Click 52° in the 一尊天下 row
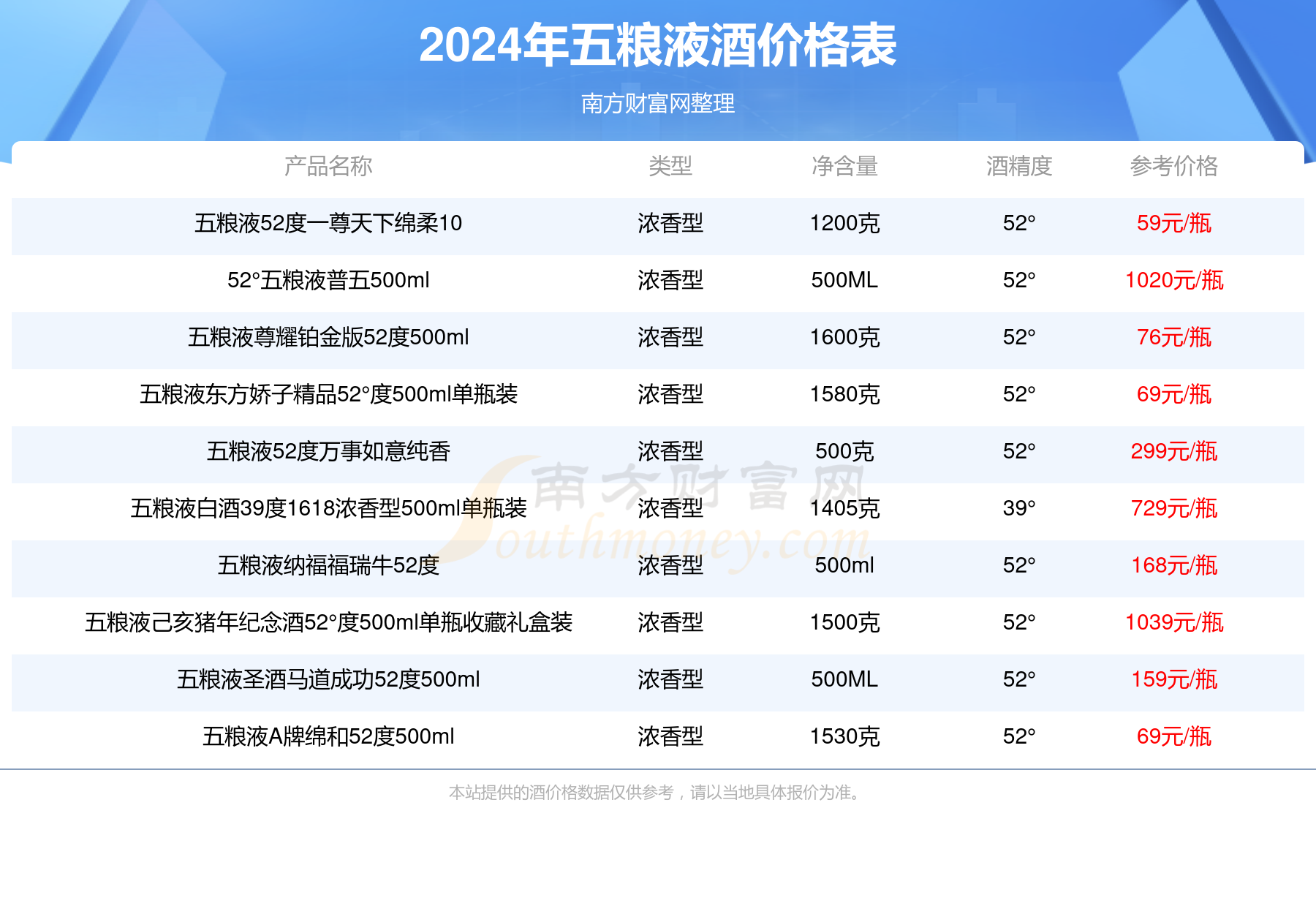Screen dimensions: 1316x914 point(1019,223)
